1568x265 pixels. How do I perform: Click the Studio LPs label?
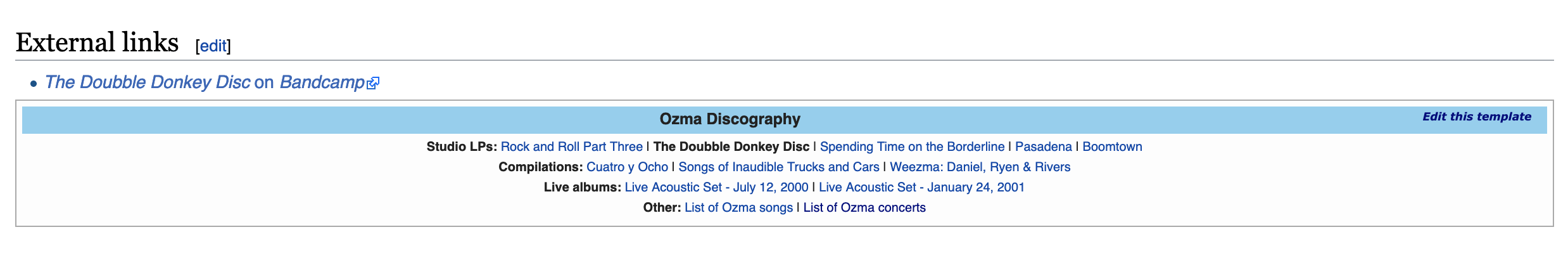click(x=462, y=146)
